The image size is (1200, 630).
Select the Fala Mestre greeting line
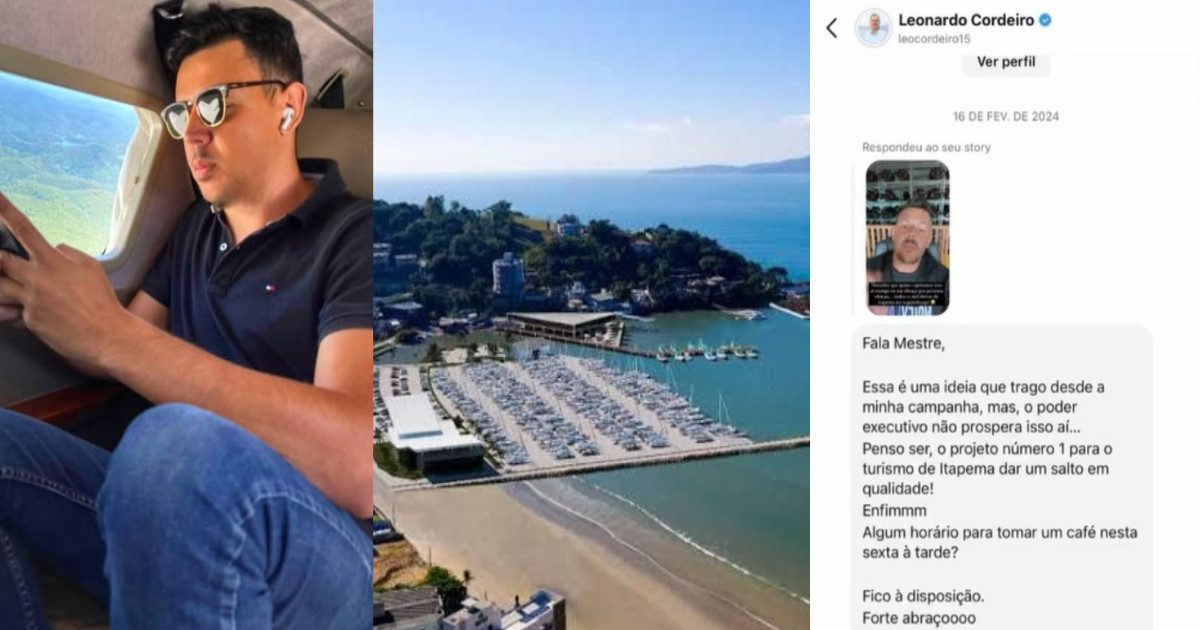coord(903,342)
